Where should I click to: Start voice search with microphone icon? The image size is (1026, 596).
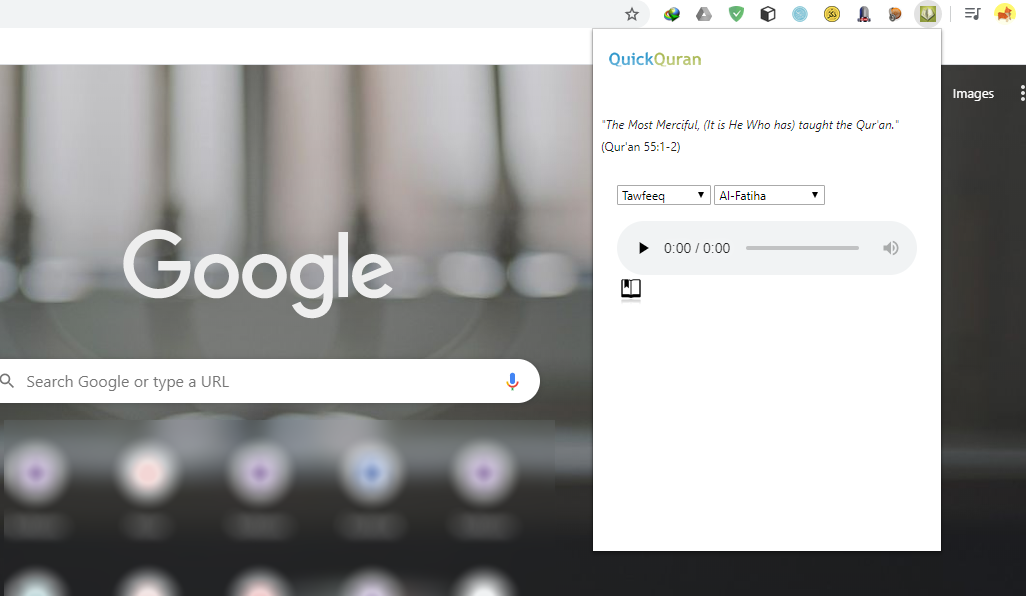(512, 381)
